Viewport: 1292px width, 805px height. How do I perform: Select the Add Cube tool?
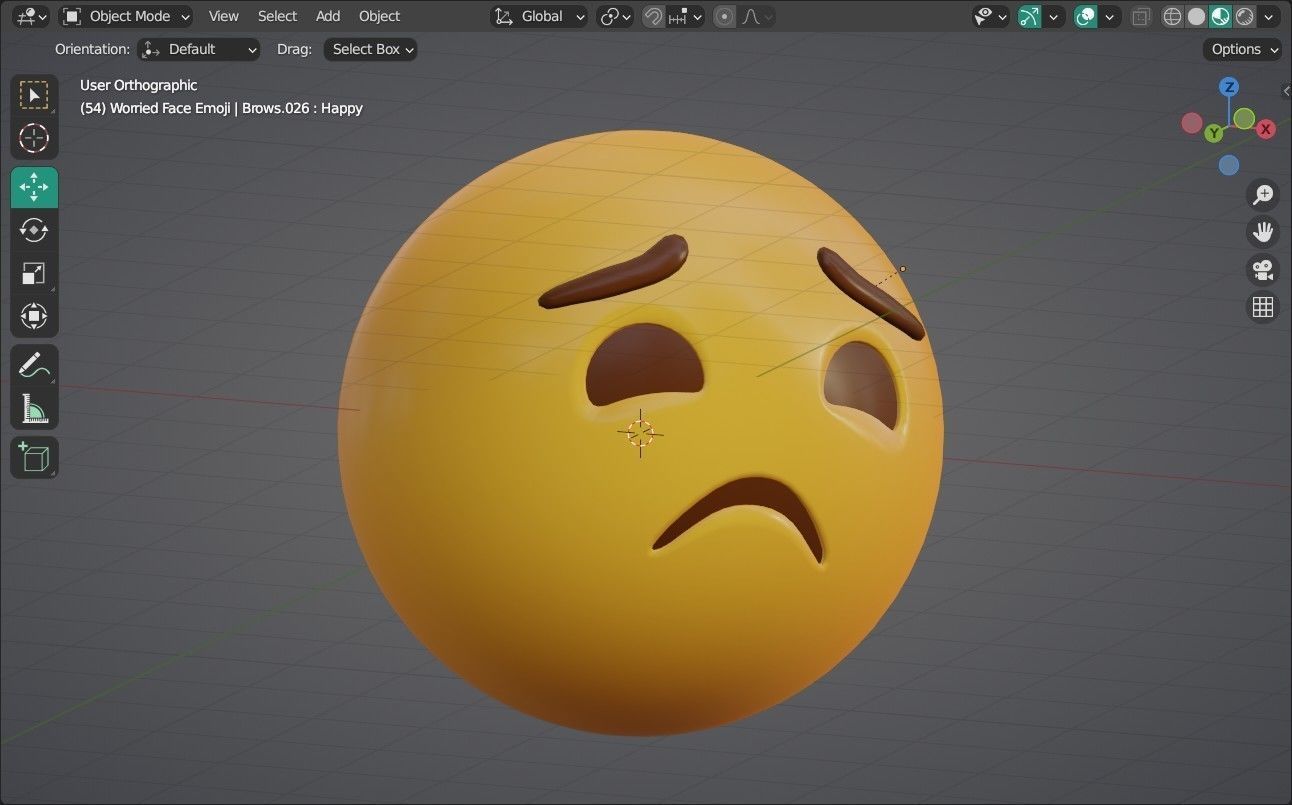(34, 457)
